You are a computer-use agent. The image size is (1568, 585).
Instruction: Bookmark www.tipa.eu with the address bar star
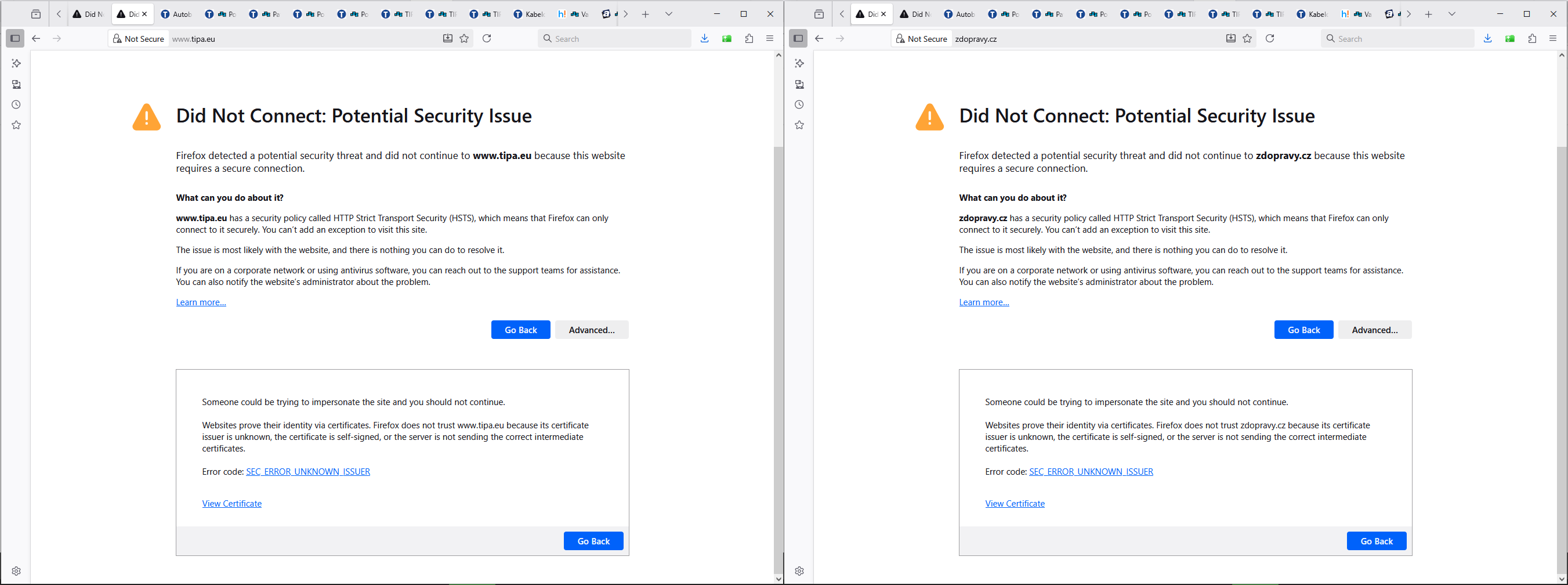point(465,38)
